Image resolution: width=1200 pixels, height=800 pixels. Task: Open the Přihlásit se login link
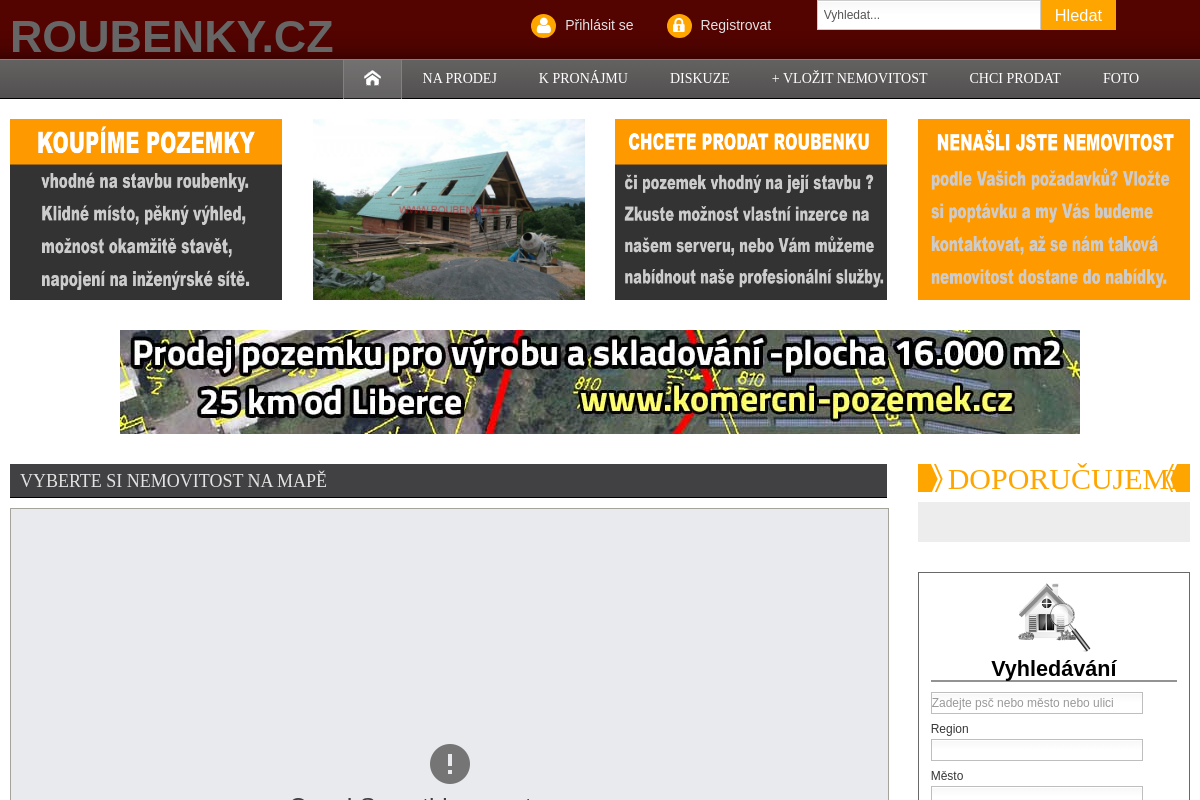[x=599, y=25]
